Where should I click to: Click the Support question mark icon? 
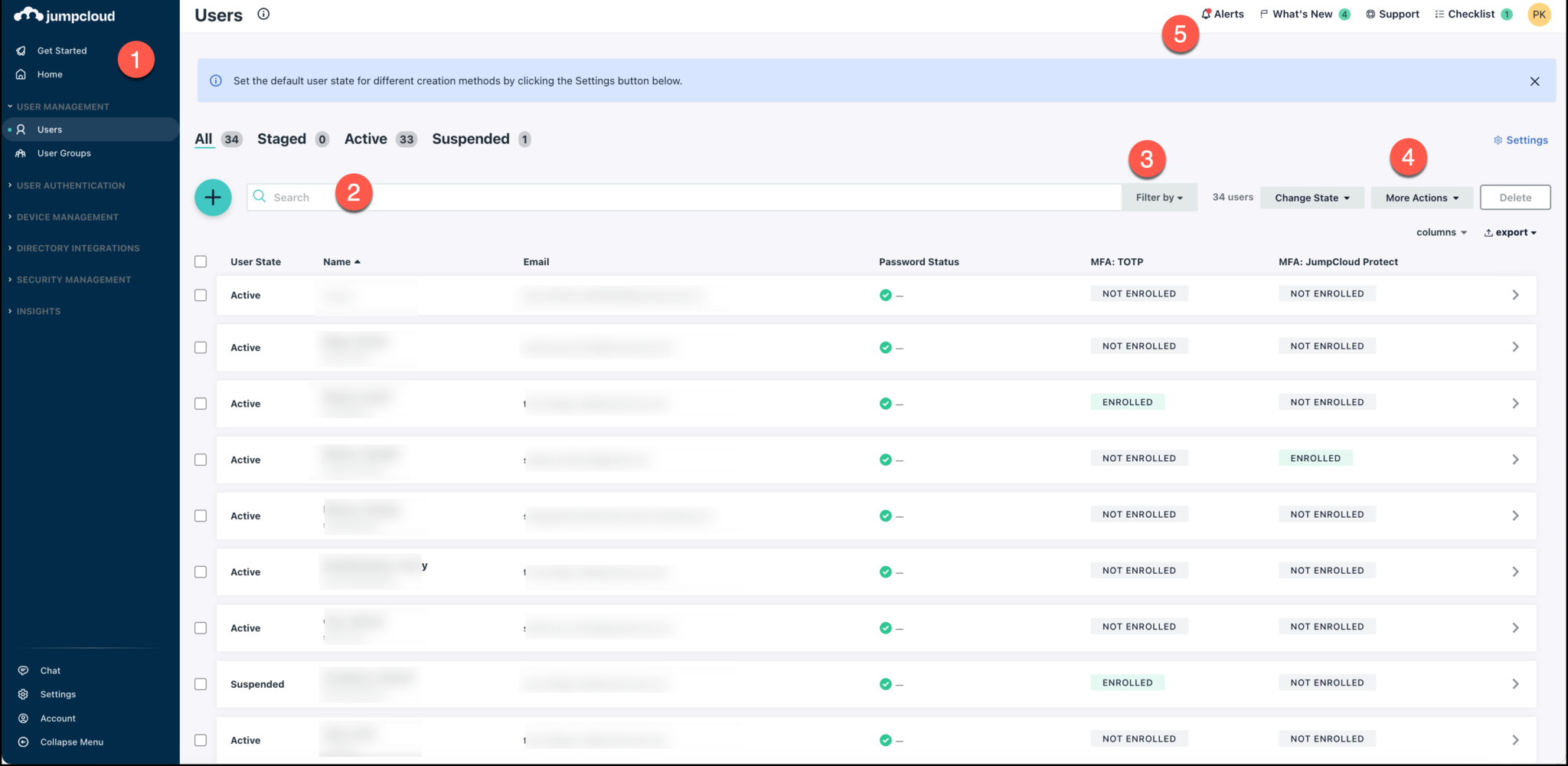pos(1370,13)
